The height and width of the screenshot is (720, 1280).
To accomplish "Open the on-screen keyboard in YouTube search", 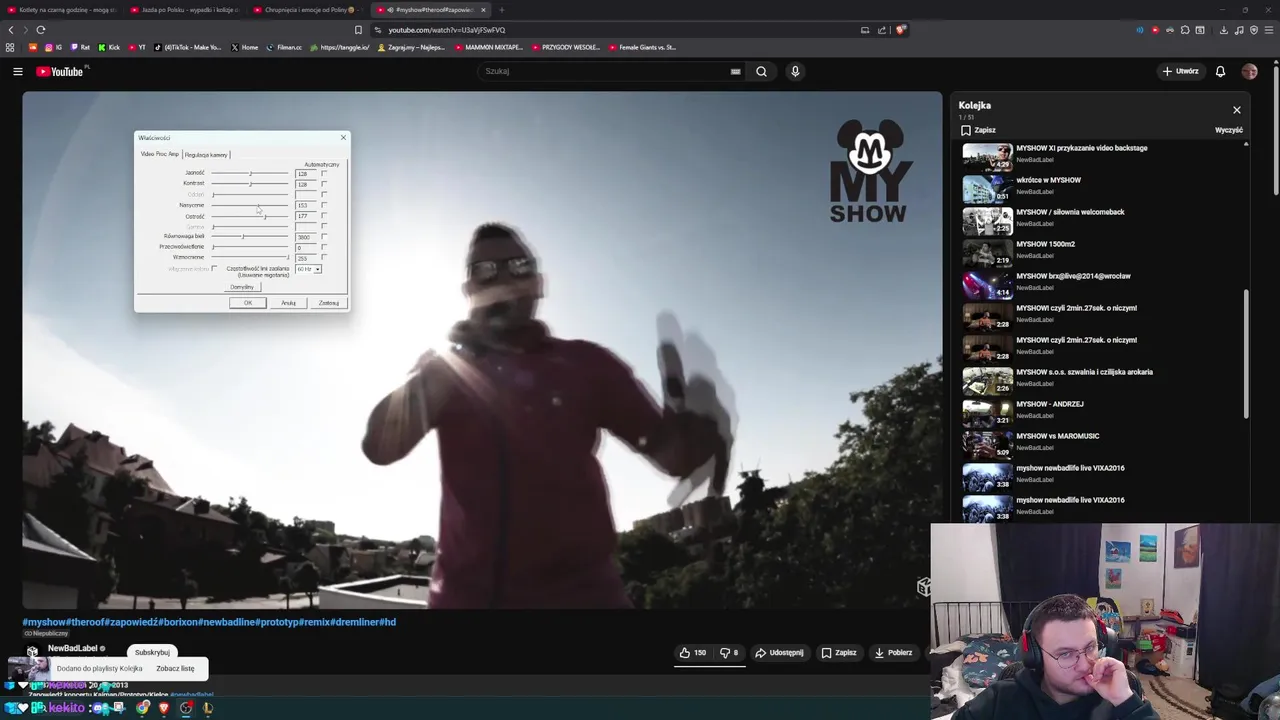I will (735, 71).
